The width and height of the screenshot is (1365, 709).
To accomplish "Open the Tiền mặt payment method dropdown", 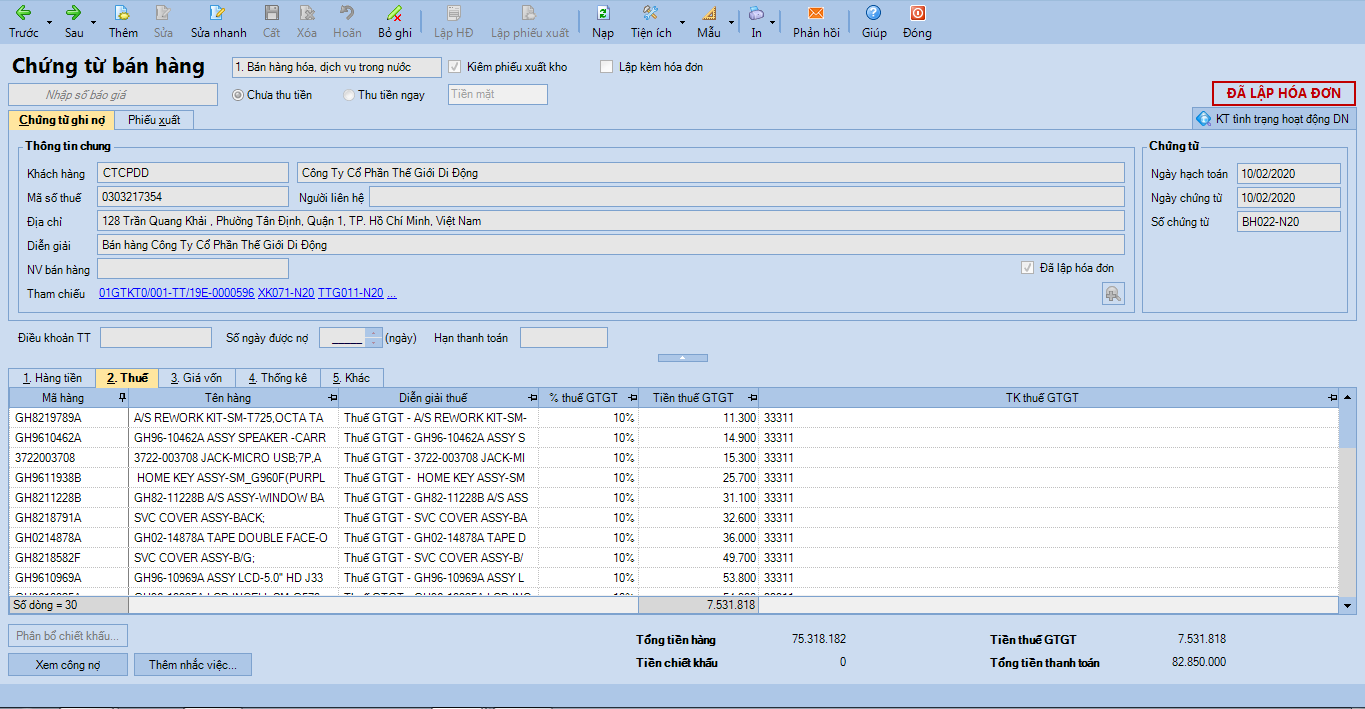I will 498,94.
